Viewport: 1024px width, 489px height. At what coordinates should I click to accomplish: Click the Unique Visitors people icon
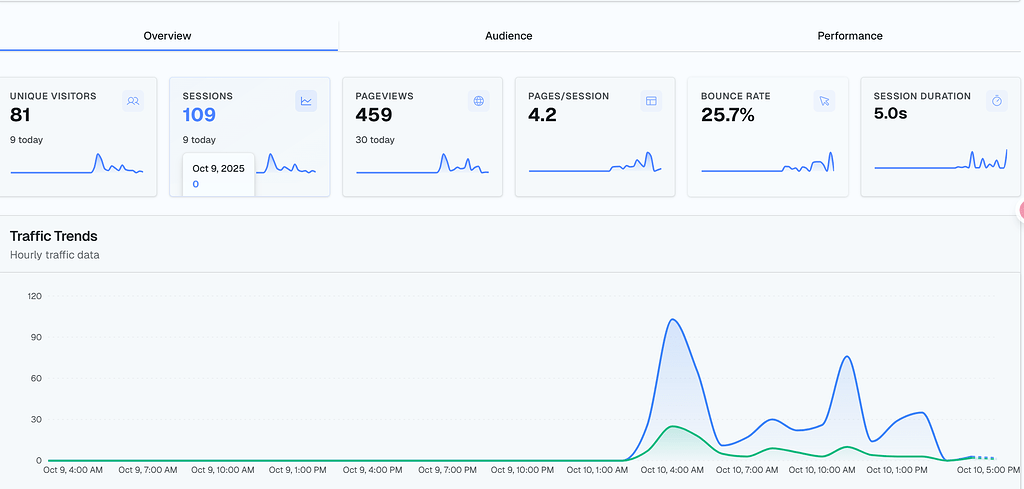pyautogui.click(x=133, y=101)
